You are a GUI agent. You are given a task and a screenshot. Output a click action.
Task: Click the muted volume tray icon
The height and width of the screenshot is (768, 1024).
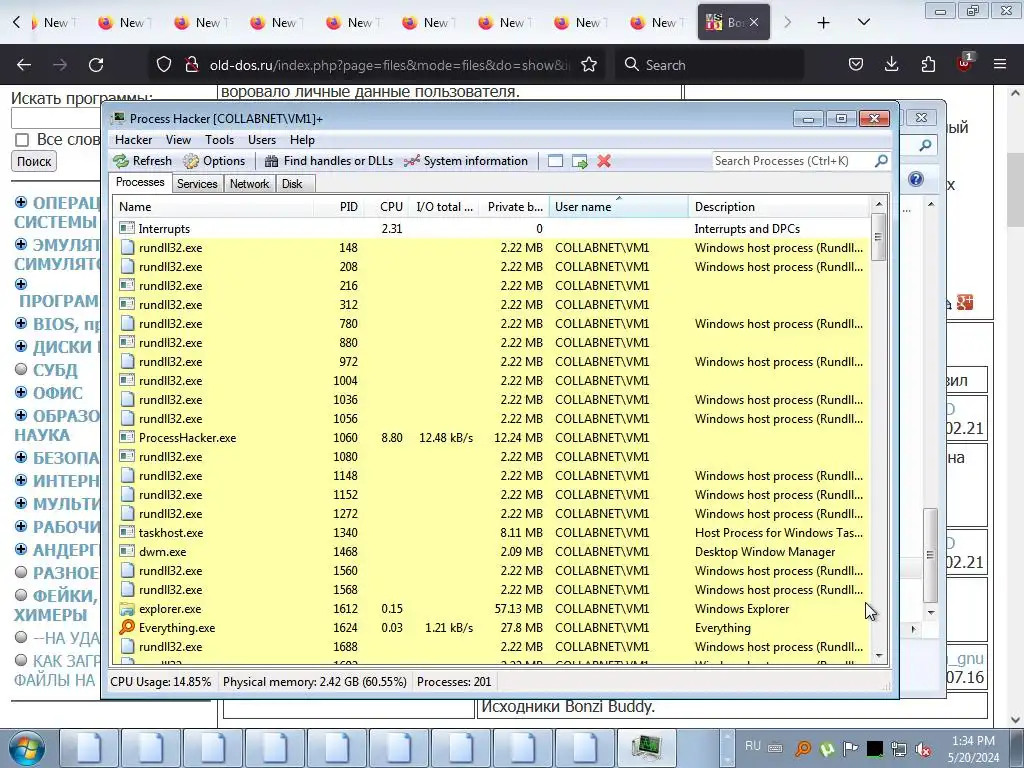(x=923, y=750)
